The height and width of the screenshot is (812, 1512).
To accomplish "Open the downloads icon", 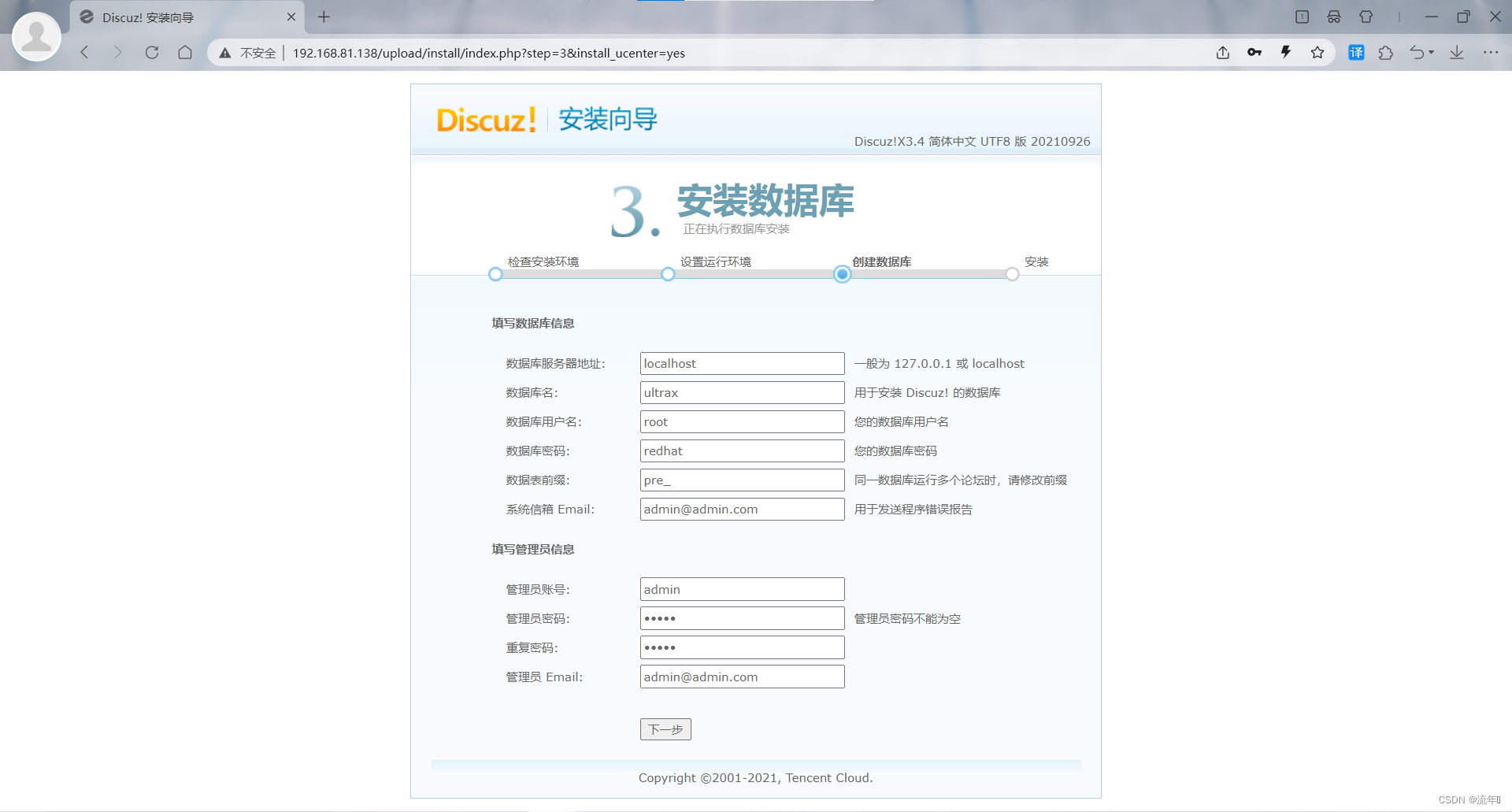I will (x=1457, y=53).
